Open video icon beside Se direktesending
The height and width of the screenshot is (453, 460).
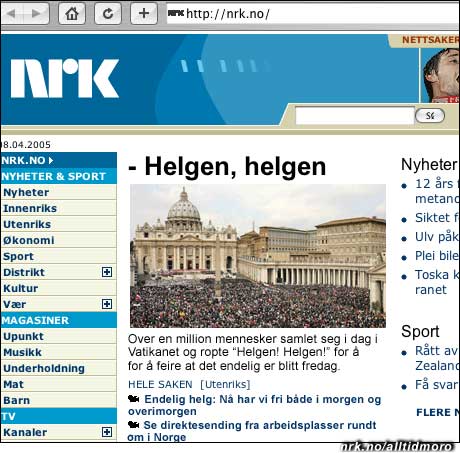pyautogui.click(x=134, y=425)
